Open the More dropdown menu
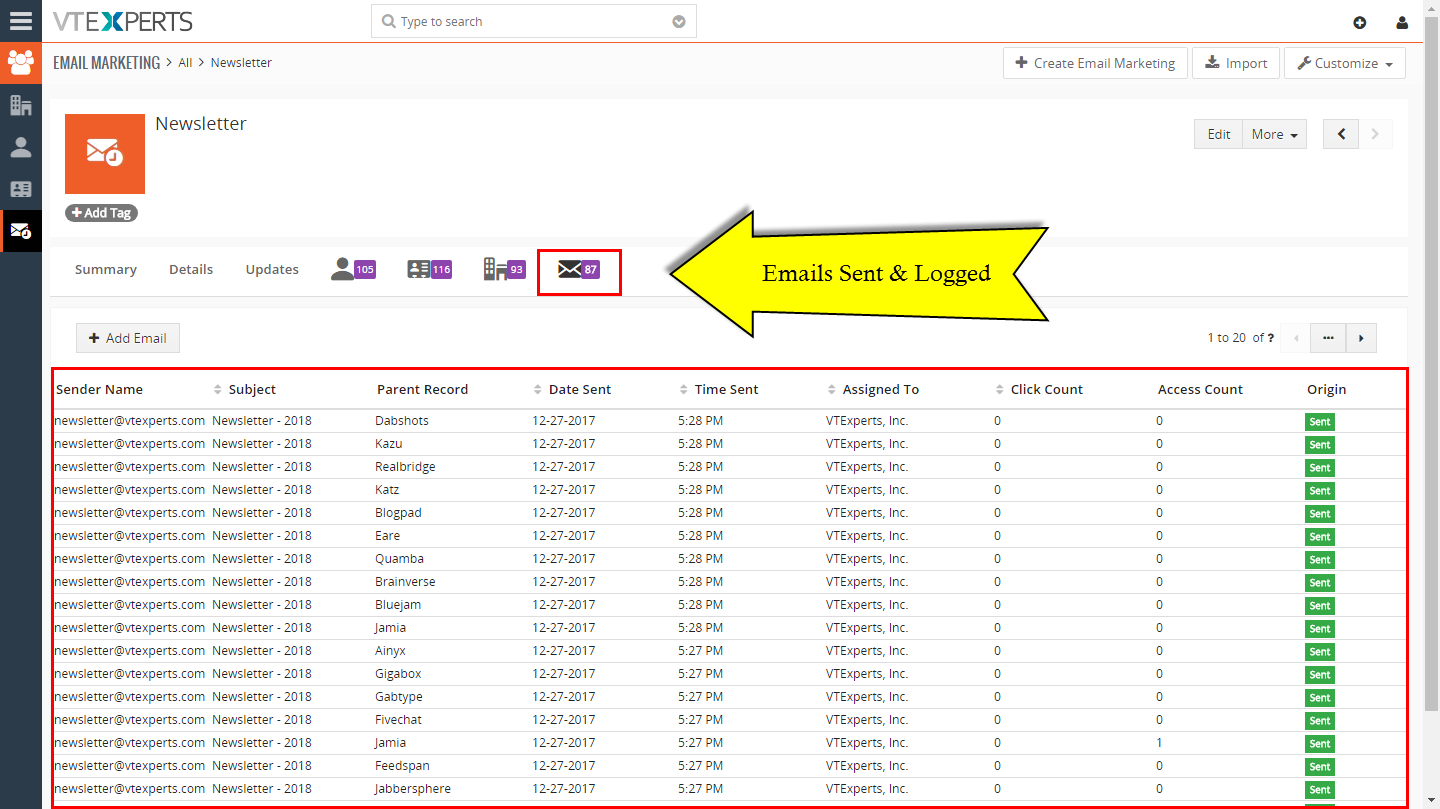This screenshot has height=809, width=1440. click(1275, 134)
